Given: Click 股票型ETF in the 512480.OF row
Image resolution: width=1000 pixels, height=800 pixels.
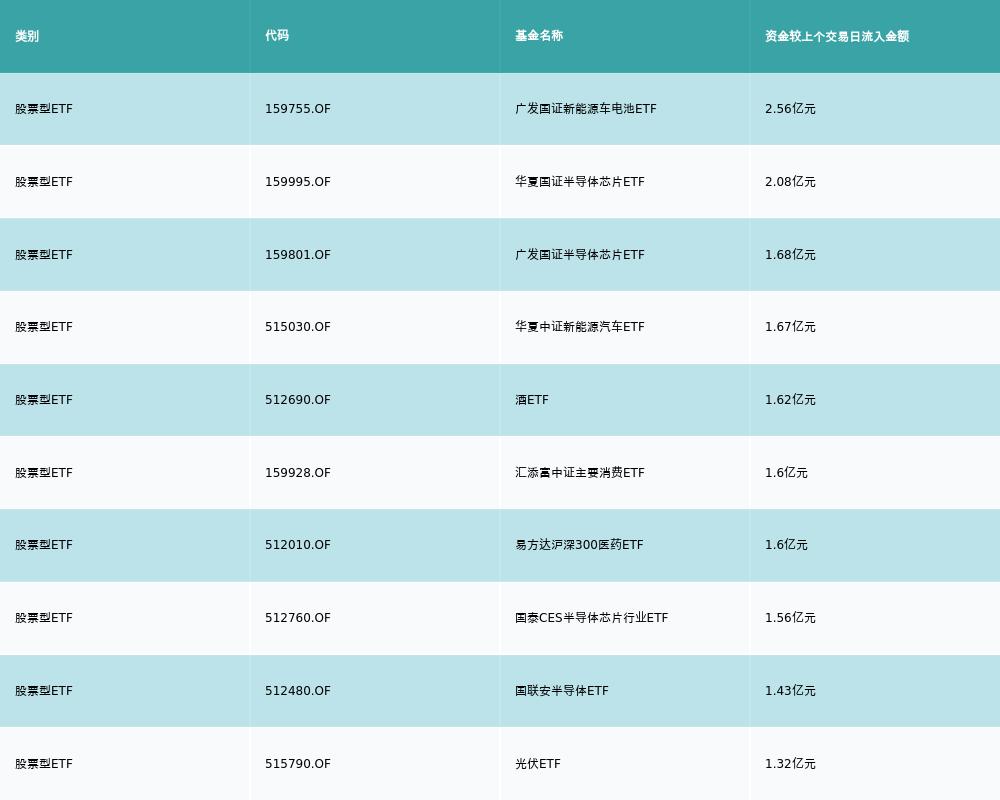Looking at the screenshot, I should 44,691.
